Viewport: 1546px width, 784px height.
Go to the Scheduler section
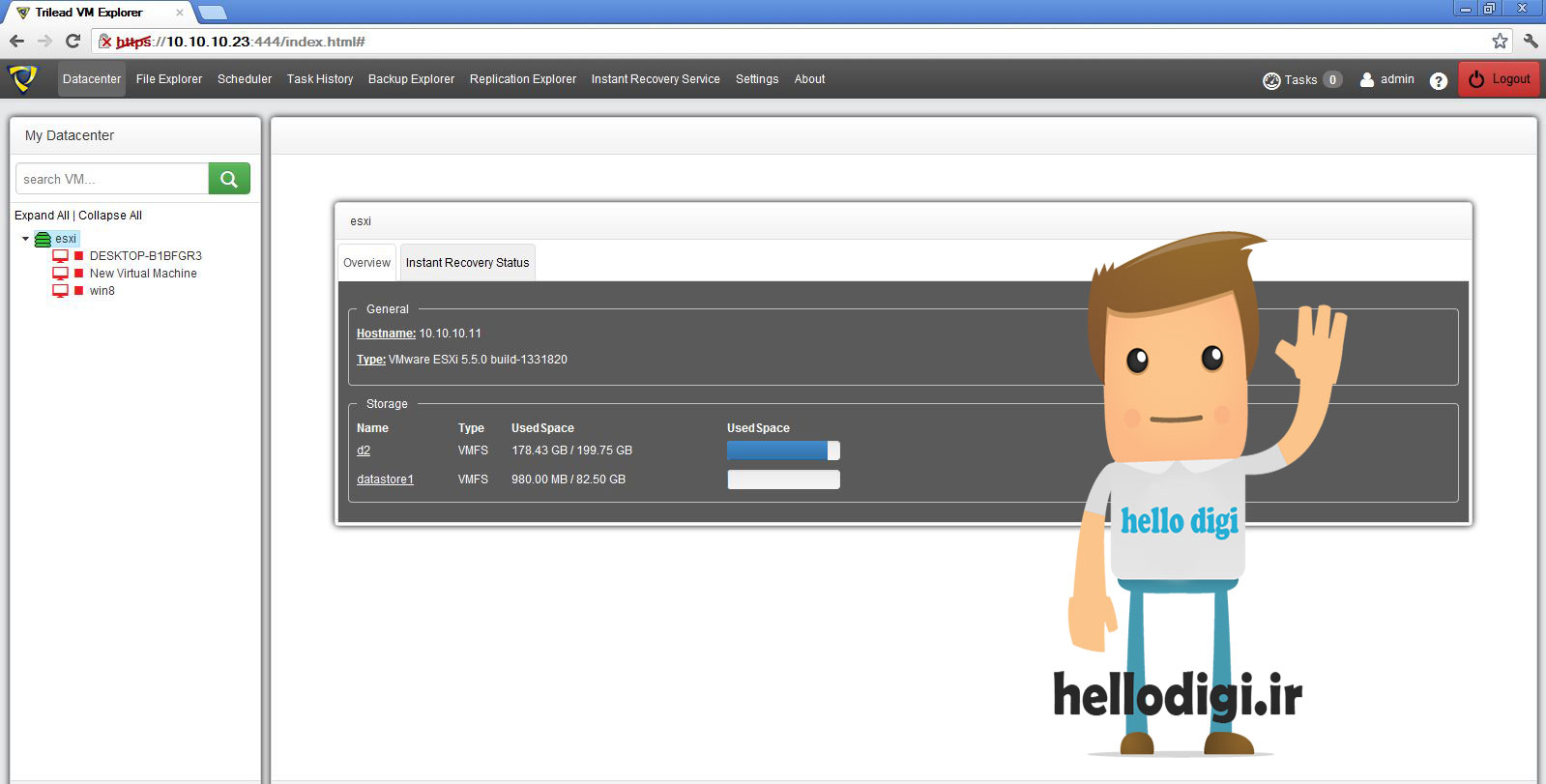(x=245, y=79)
